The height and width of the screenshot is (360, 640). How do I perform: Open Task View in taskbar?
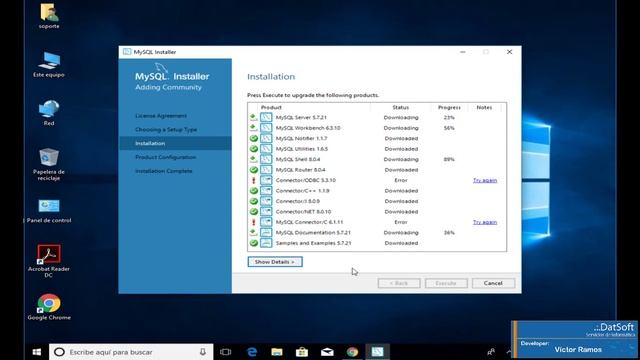[225, 352]
